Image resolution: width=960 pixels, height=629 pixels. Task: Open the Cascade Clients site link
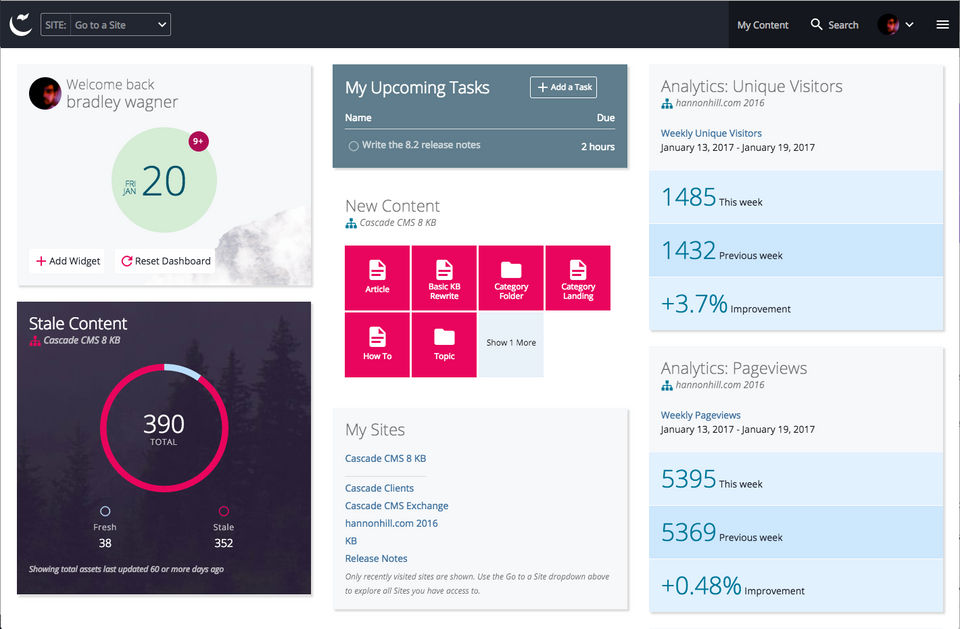pyautogui.click(x=379, y=488)
